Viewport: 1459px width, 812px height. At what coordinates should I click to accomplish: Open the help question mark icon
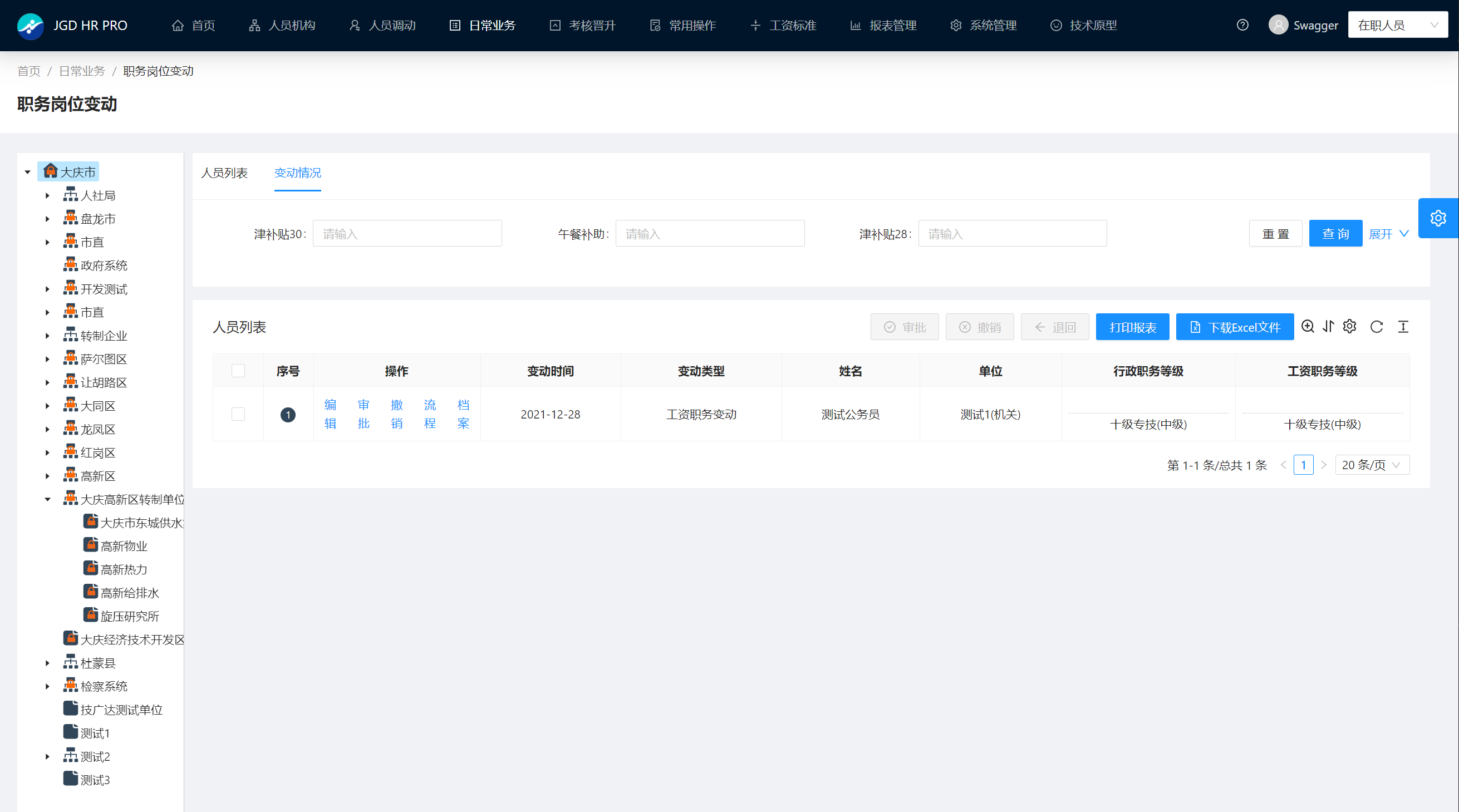click(x=1242, y=25)
